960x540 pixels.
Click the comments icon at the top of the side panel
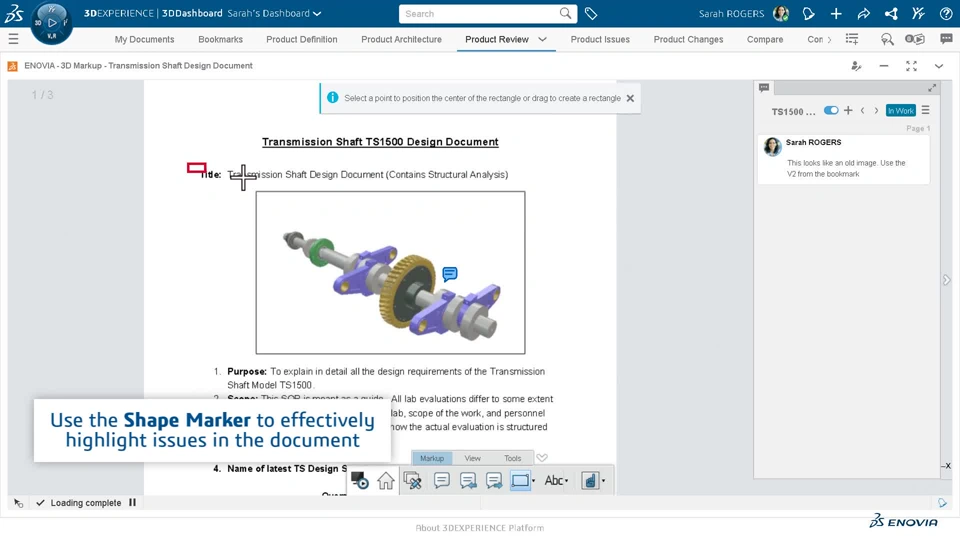click(763, 88)
